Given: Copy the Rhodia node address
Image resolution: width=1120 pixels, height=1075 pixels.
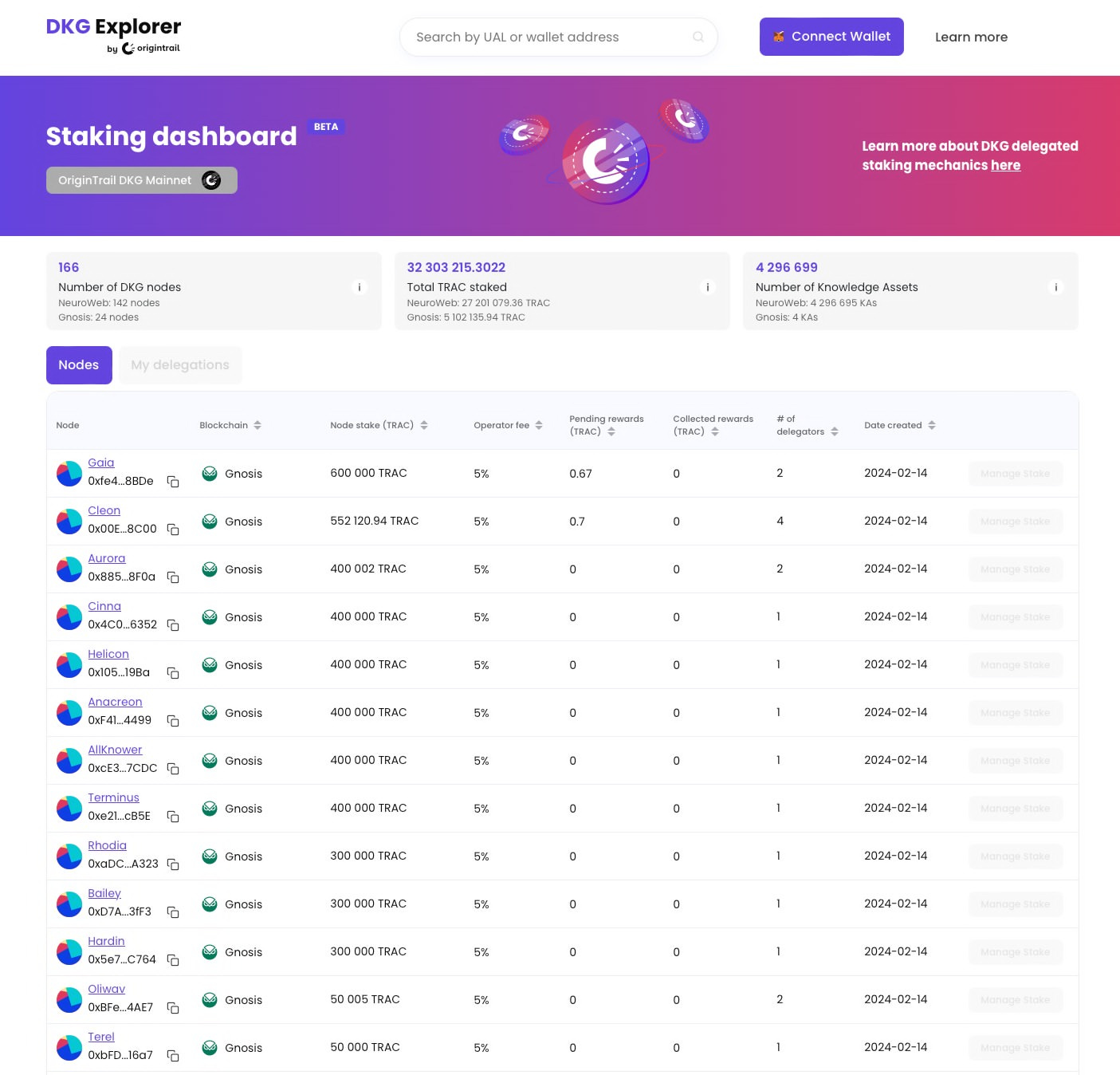Looking at the screenshot, I should 173,864.
